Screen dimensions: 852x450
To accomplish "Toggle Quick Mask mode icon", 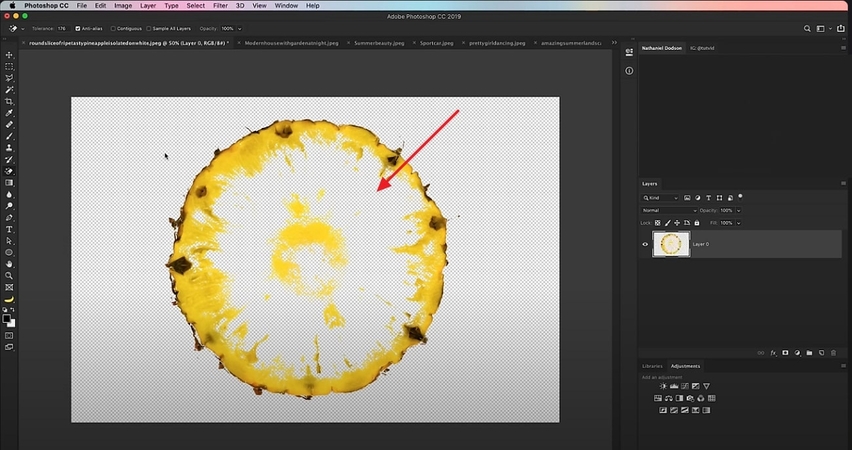I will click(x=9, y=336).
